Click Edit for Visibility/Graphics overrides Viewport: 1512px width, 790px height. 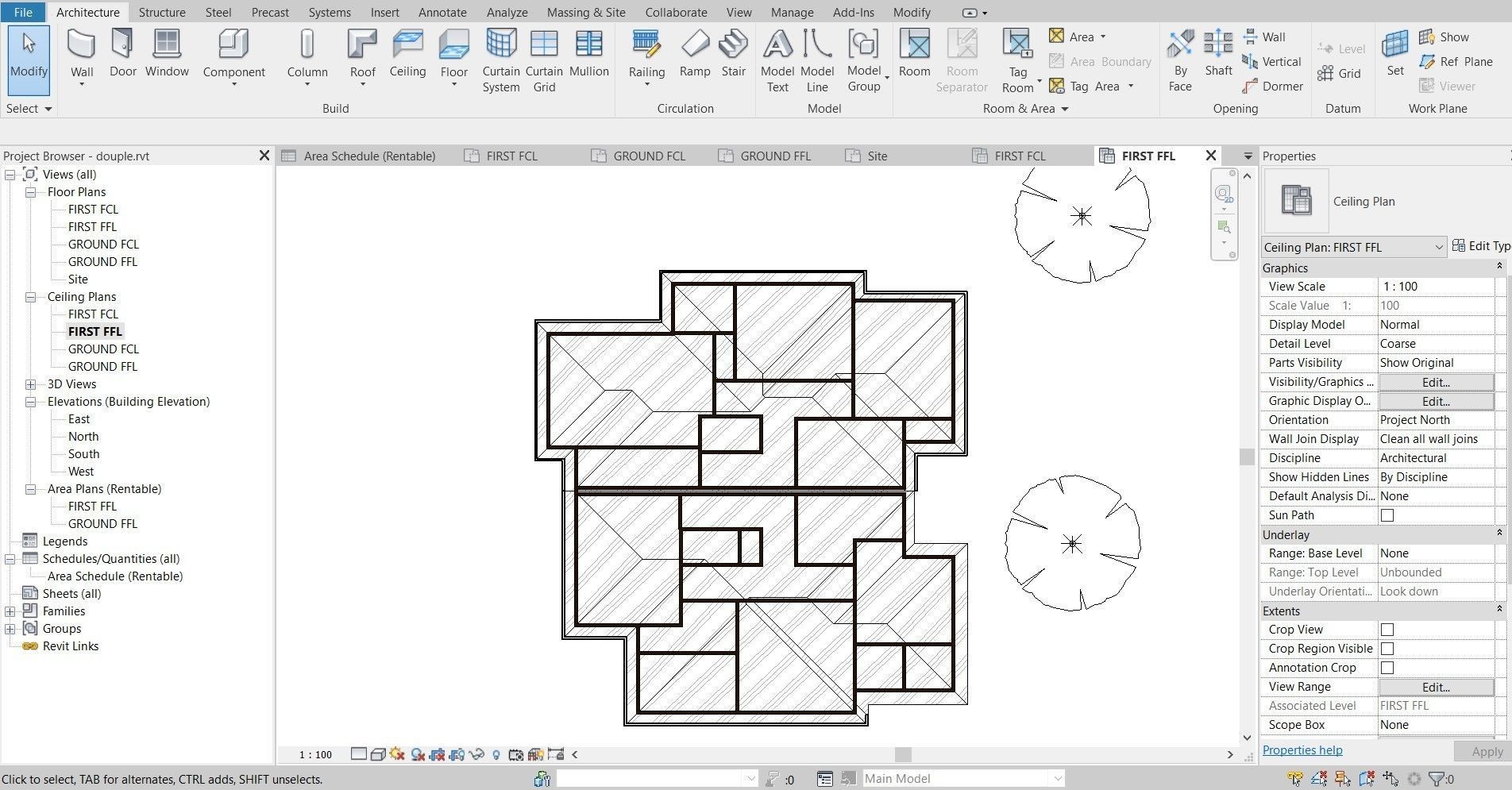click(1436, 382)
